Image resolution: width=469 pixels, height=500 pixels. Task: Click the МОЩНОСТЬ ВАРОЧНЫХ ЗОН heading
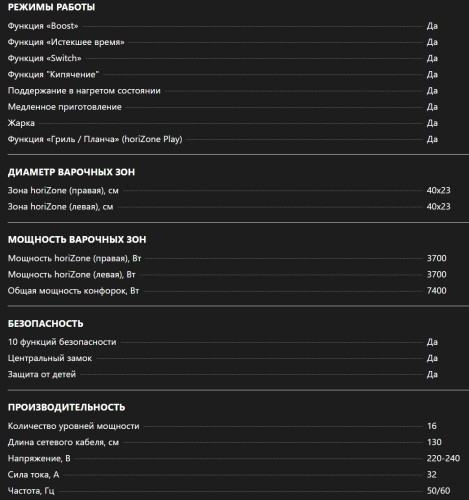tap(77, 239)
